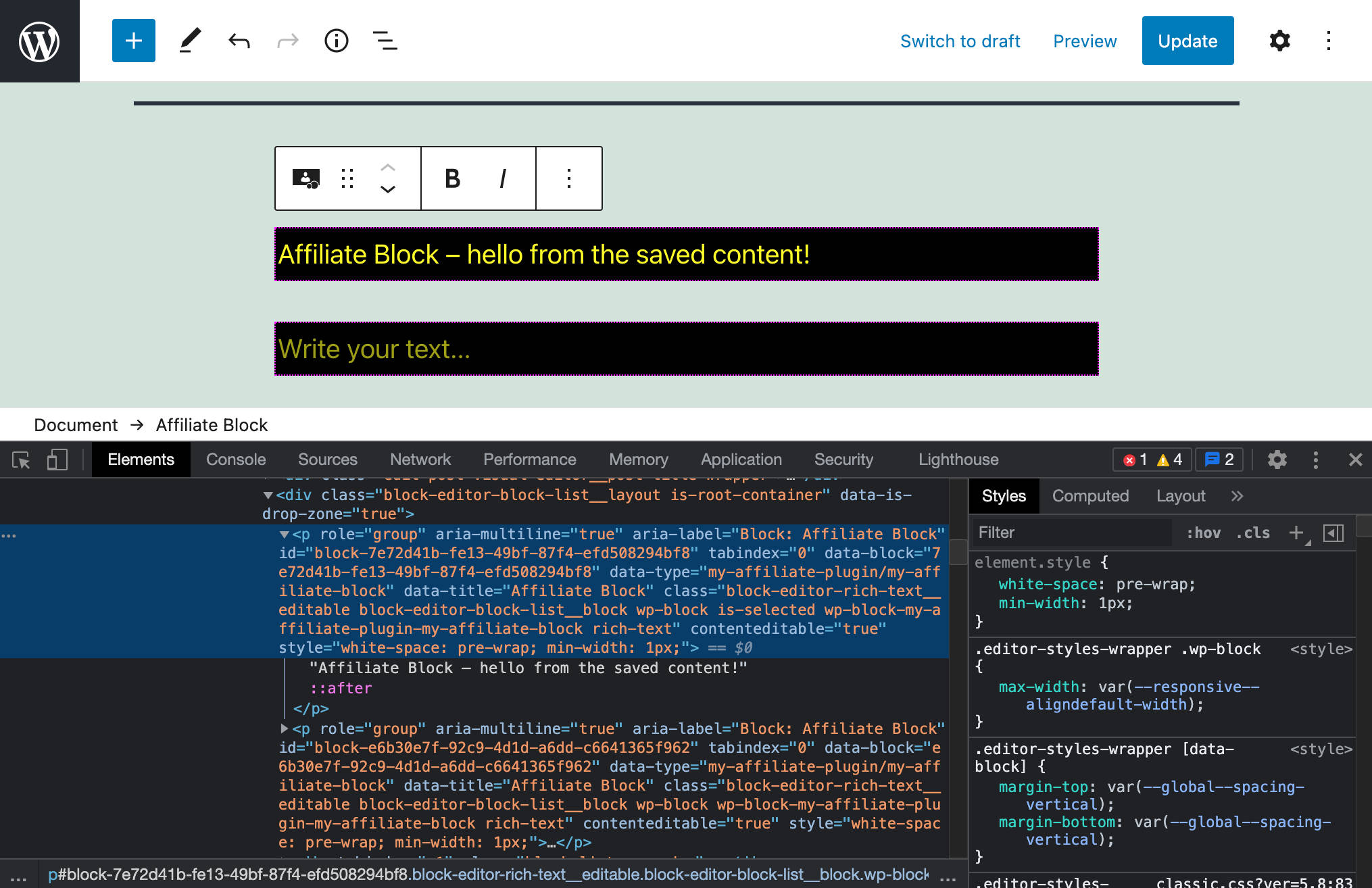
Task: Click the block drag handle icon
Action: 347,178
